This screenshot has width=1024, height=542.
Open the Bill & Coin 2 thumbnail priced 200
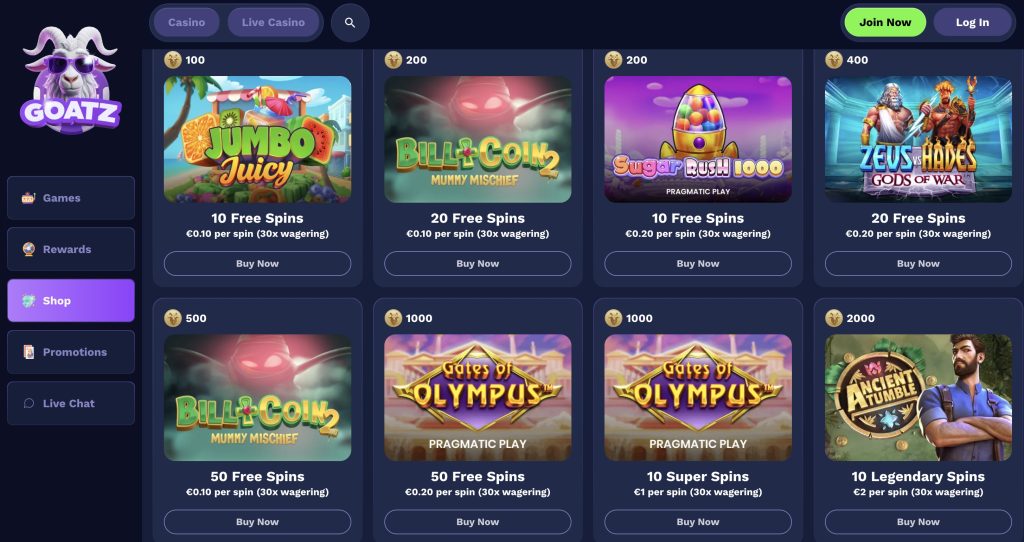click(x=477, y=139)
